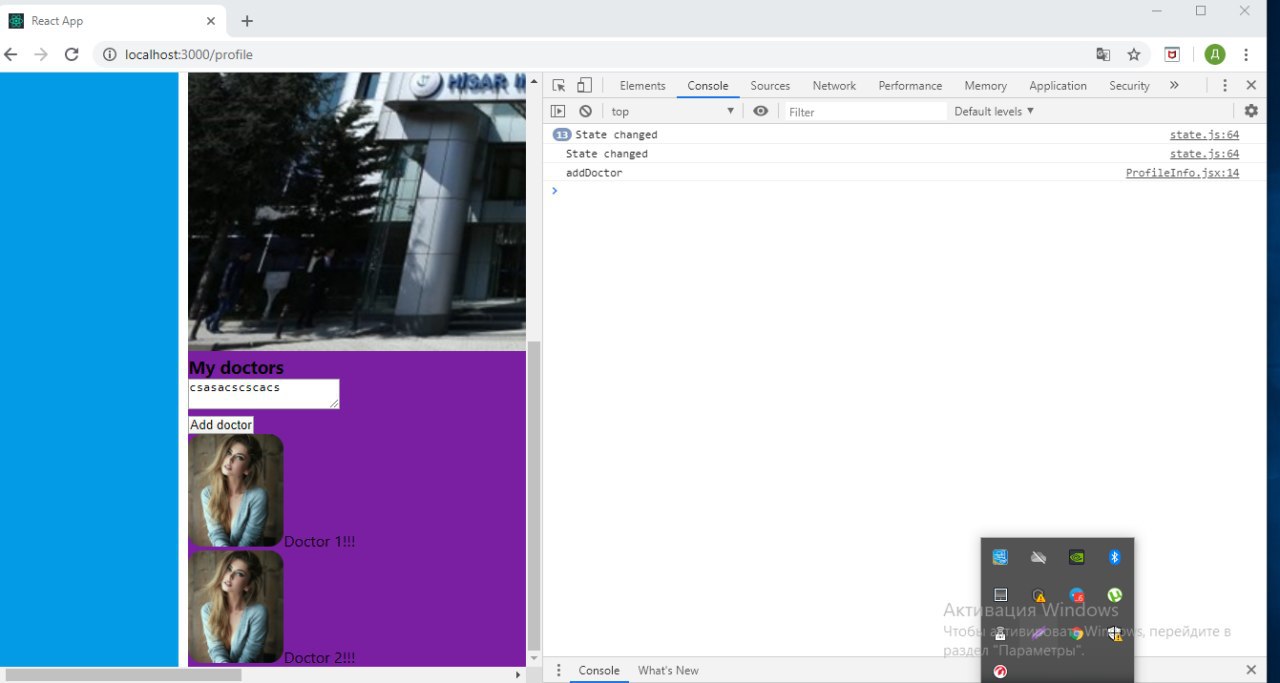Expand the Default levels dropdown
This screenshot has width=1280, height=683.
(994, 112)
